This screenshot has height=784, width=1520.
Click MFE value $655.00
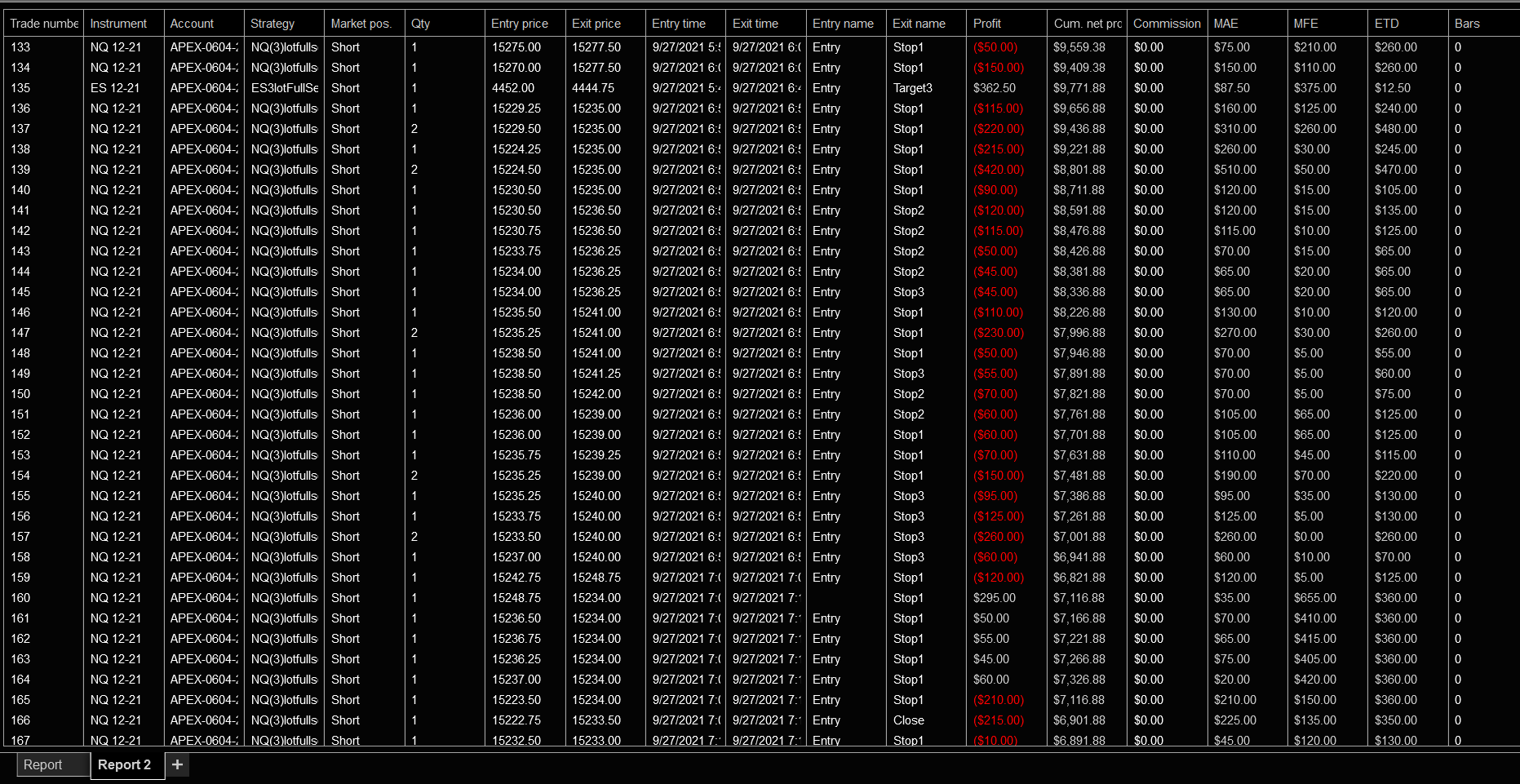click(x=1315, y=598)
